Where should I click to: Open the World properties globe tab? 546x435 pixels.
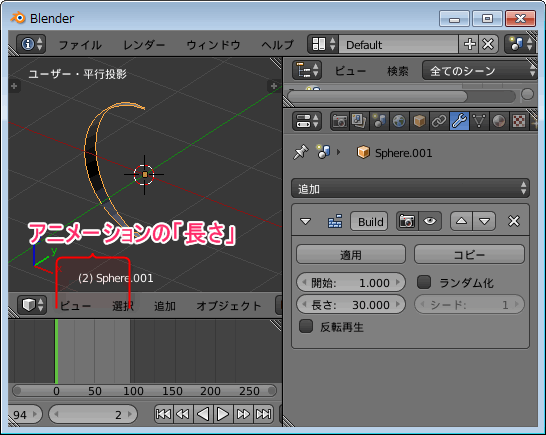(x=399, y=121)
